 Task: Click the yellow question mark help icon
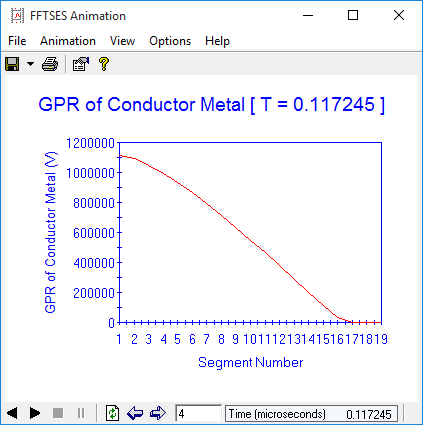(x=104, y=64)
